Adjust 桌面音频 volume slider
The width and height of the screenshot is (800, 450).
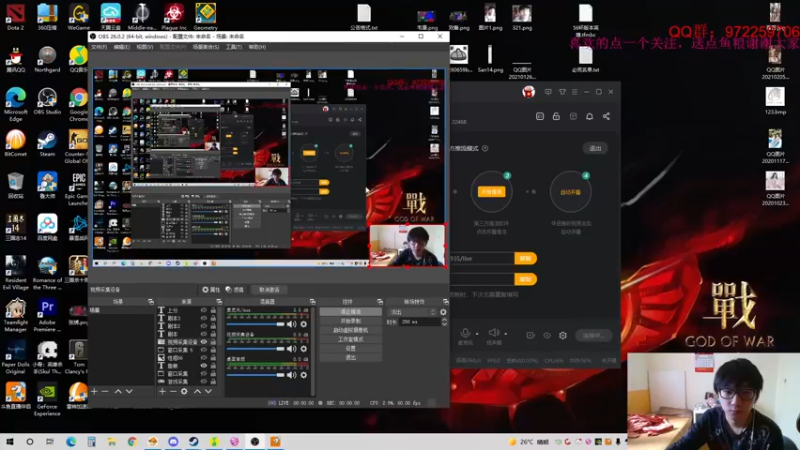256,375
